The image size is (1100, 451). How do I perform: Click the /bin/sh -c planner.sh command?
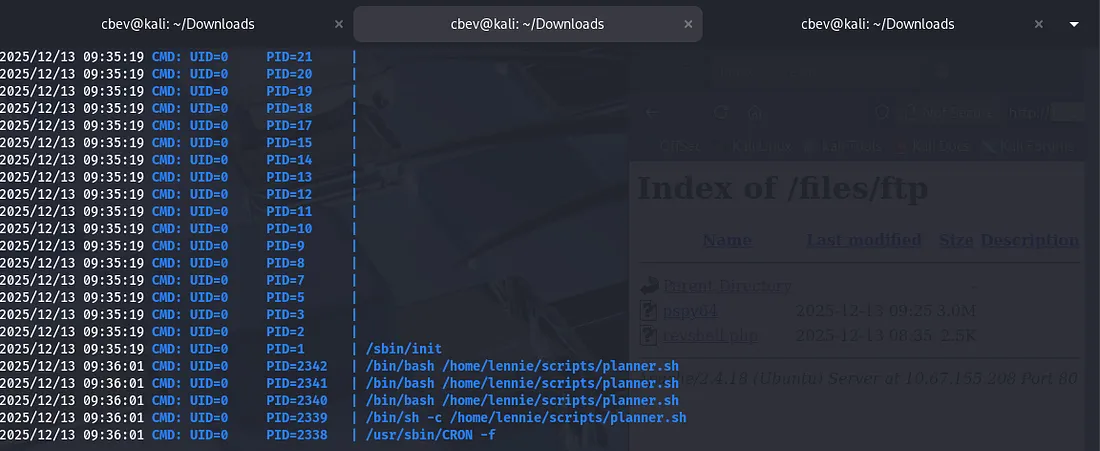point(526,417)
